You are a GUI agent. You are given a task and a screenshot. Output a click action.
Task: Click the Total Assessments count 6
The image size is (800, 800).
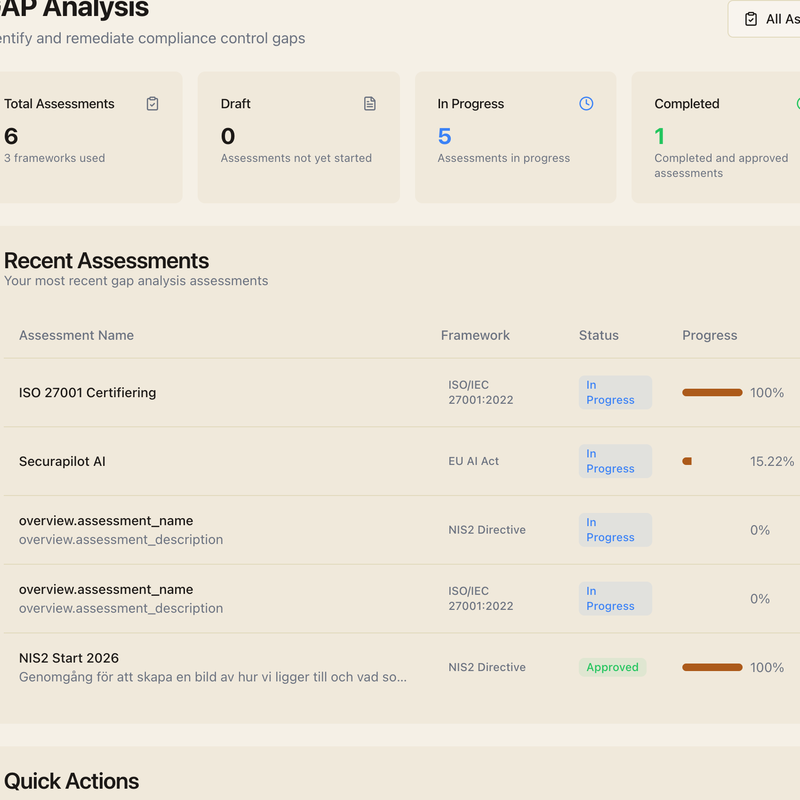(11, 136)
